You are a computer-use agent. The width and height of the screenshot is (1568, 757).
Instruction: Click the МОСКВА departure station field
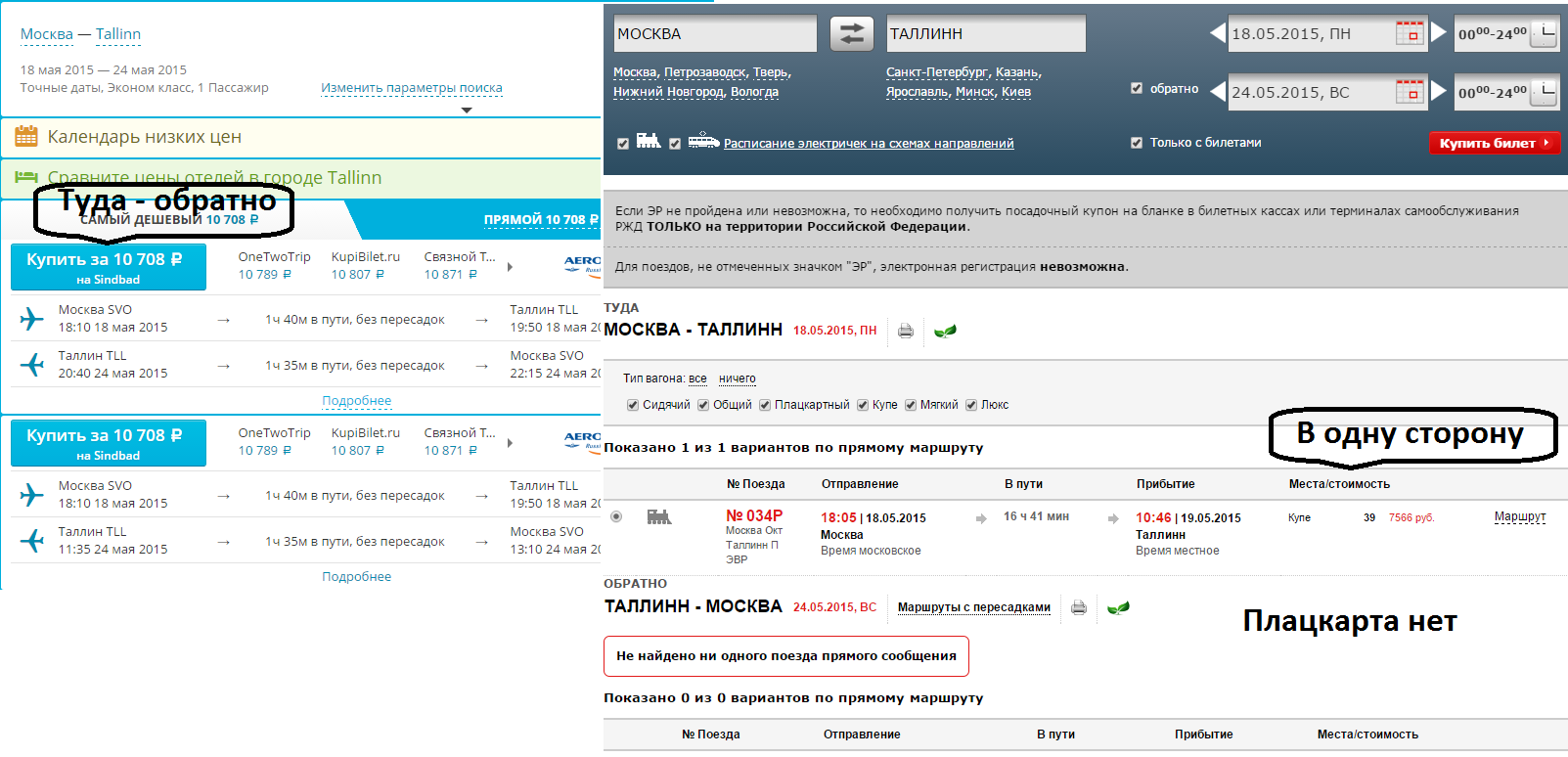[x=715, y=34]
